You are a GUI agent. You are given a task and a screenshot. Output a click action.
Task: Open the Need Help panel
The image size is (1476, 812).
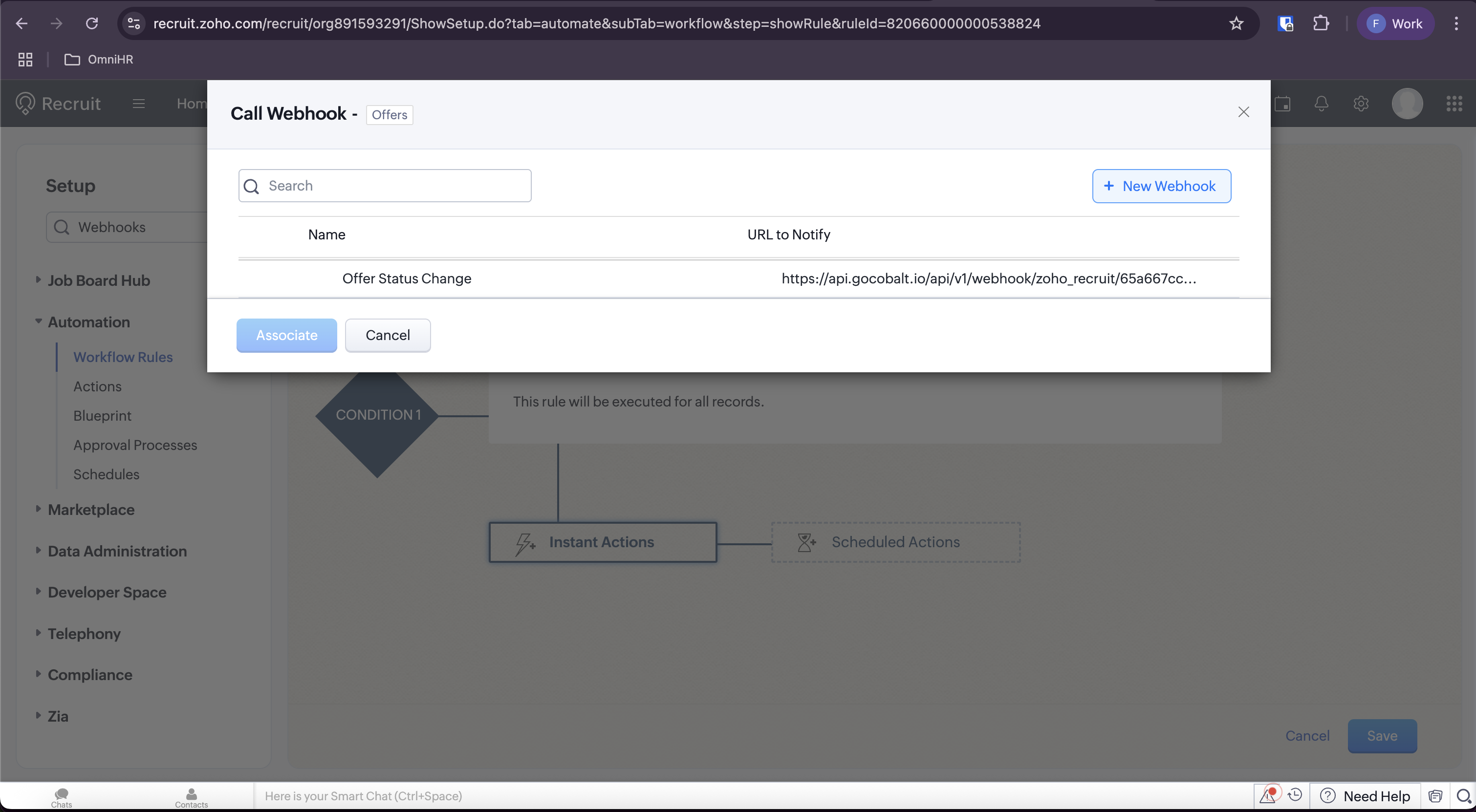click(x=1366, y=796)
